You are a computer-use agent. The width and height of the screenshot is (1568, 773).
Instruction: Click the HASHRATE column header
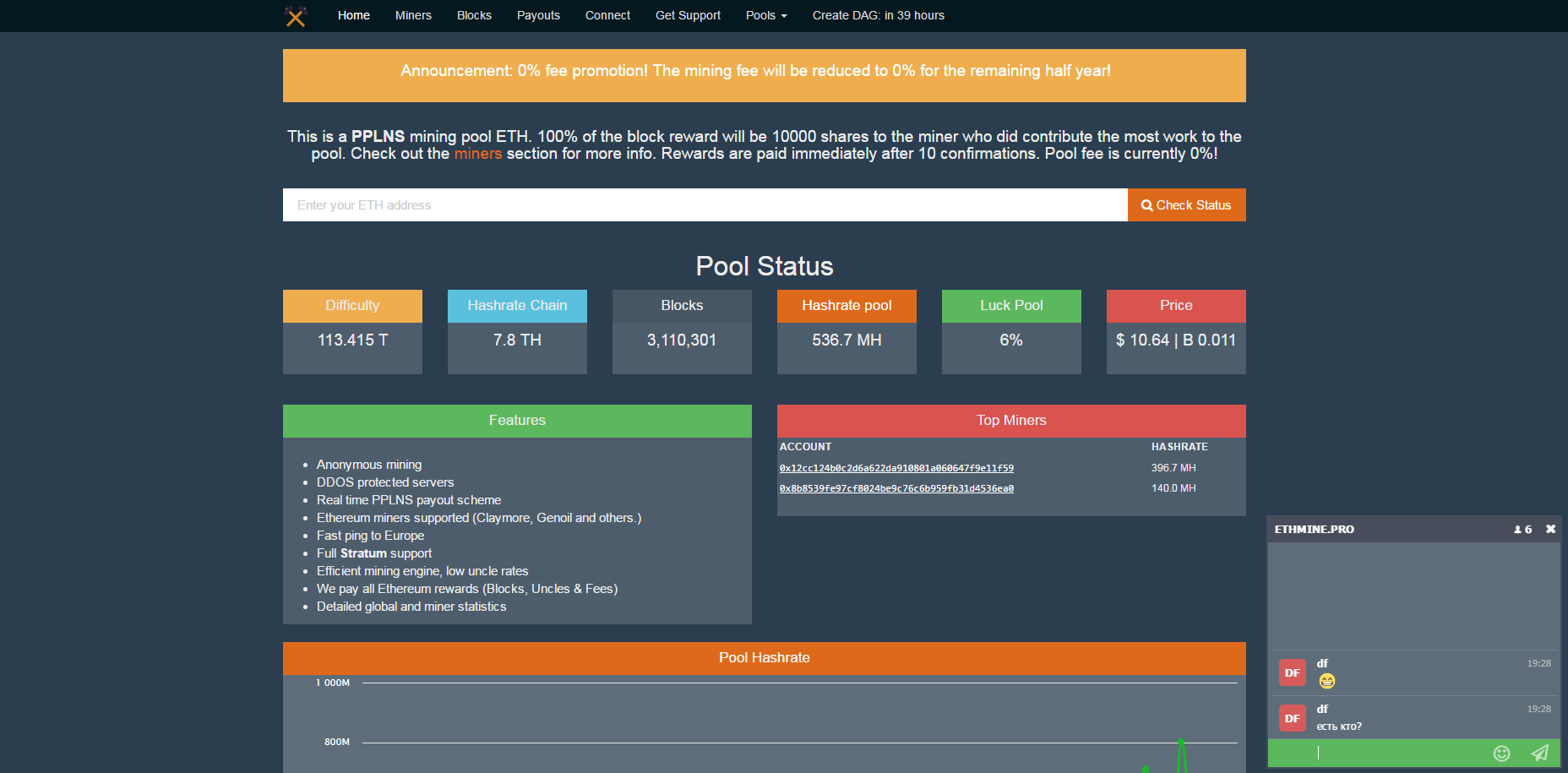pyautogui.click(x=1179, y=447)
